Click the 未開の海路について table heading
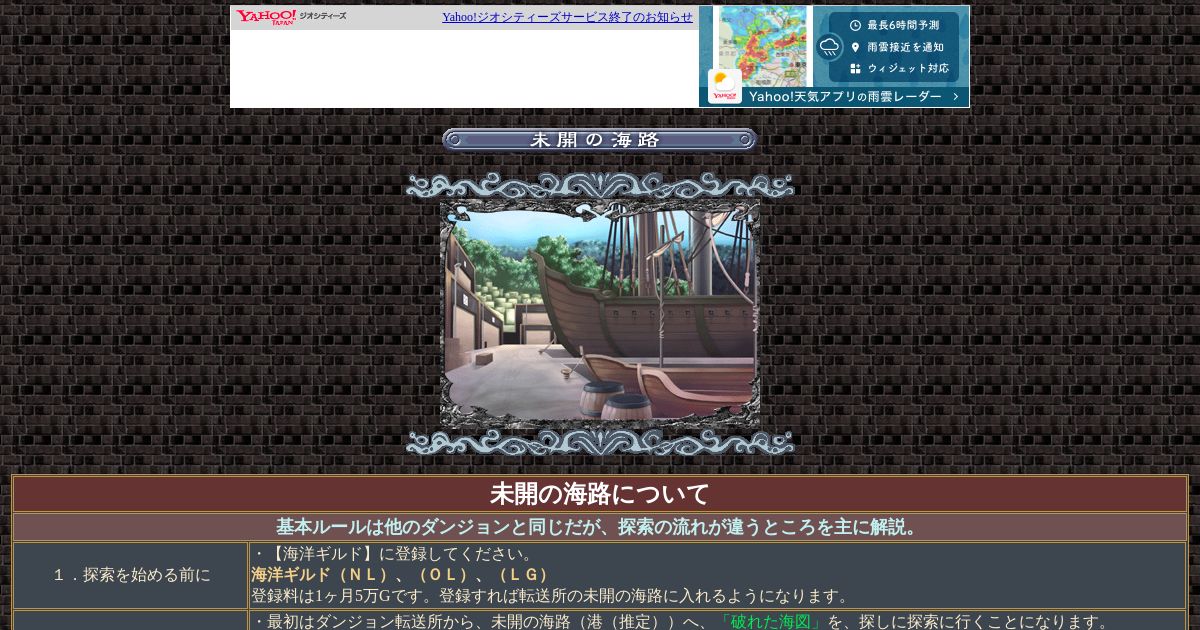This screenshot has height=630, width=1200. [x=600, y=494]
